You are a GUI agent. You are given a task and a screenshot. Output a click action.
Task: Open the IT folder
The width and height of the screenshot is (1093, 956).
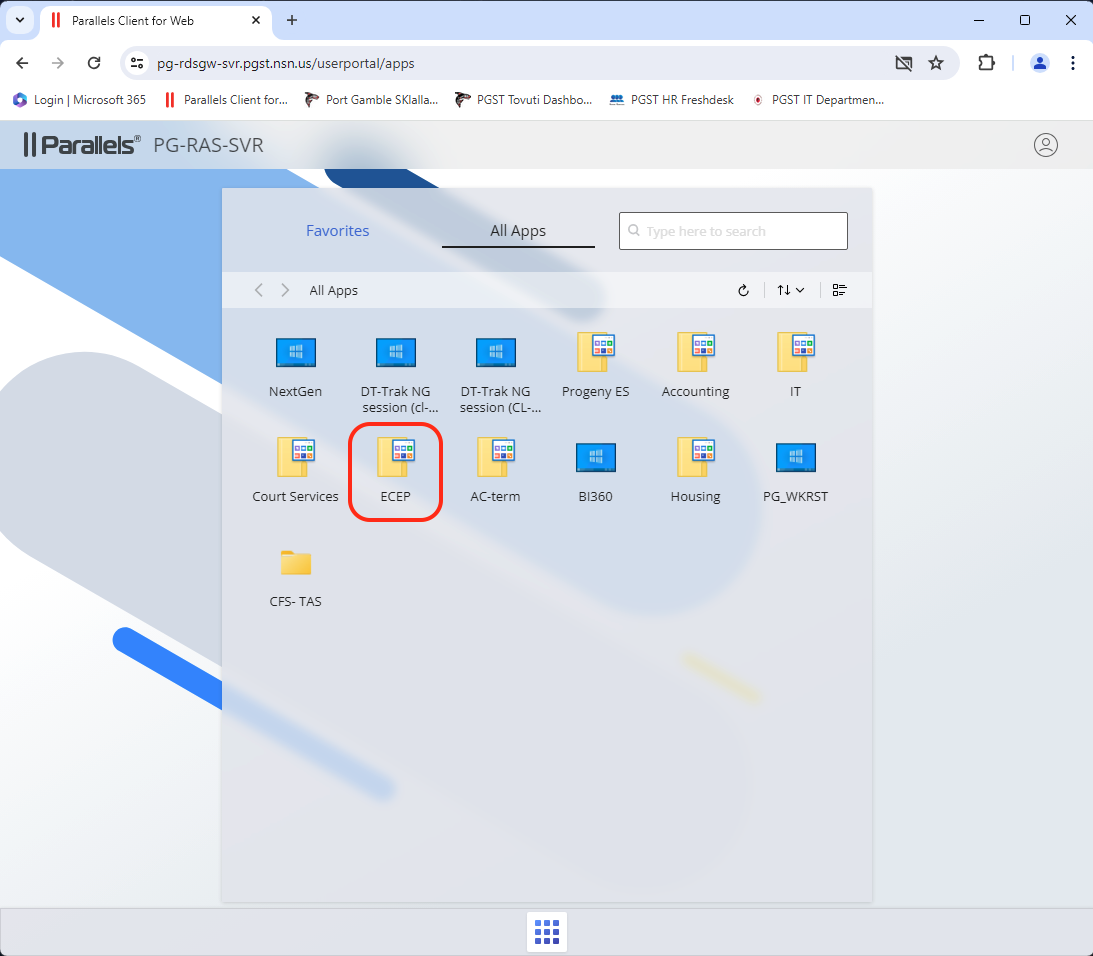795,365
